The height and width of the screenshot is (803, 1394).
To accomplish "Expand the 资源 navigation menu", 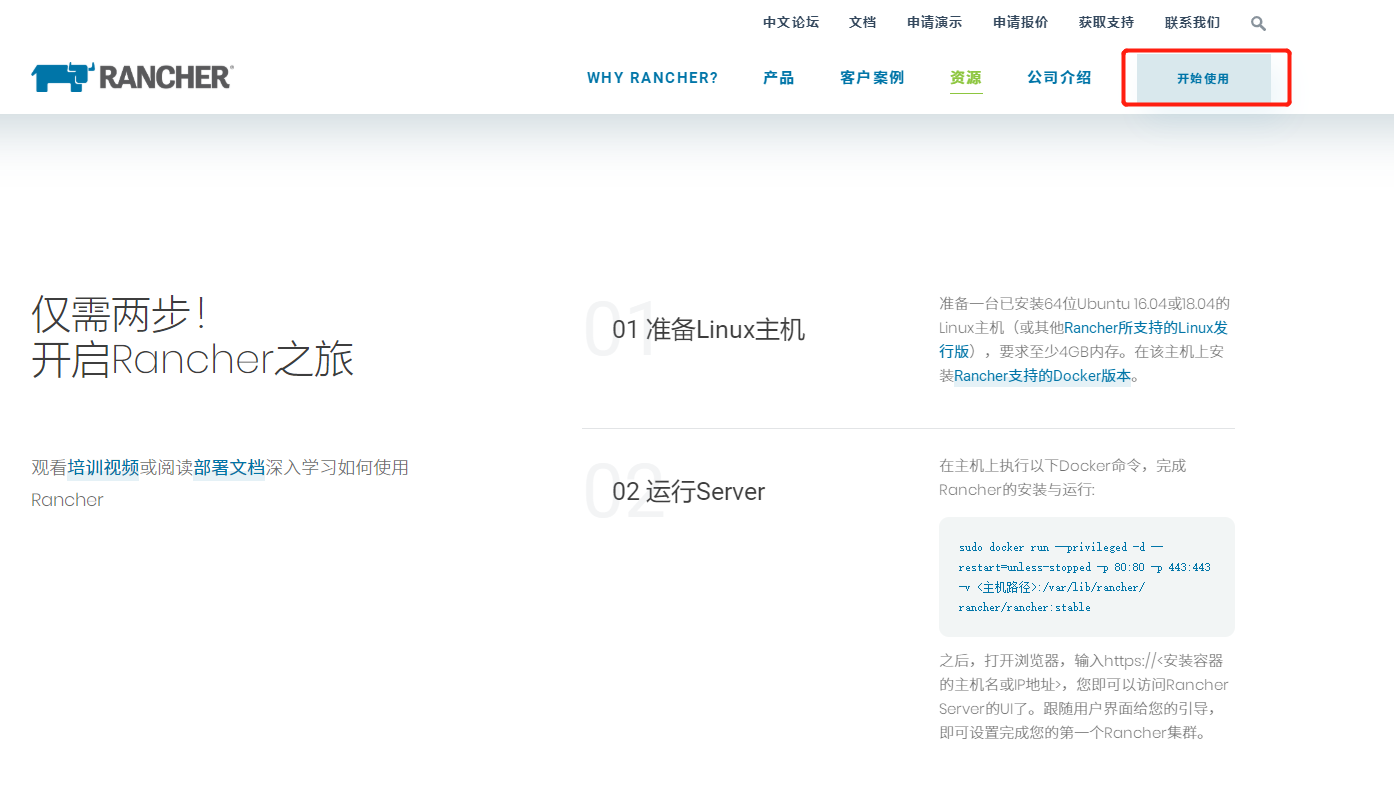I will click(966, 77).
